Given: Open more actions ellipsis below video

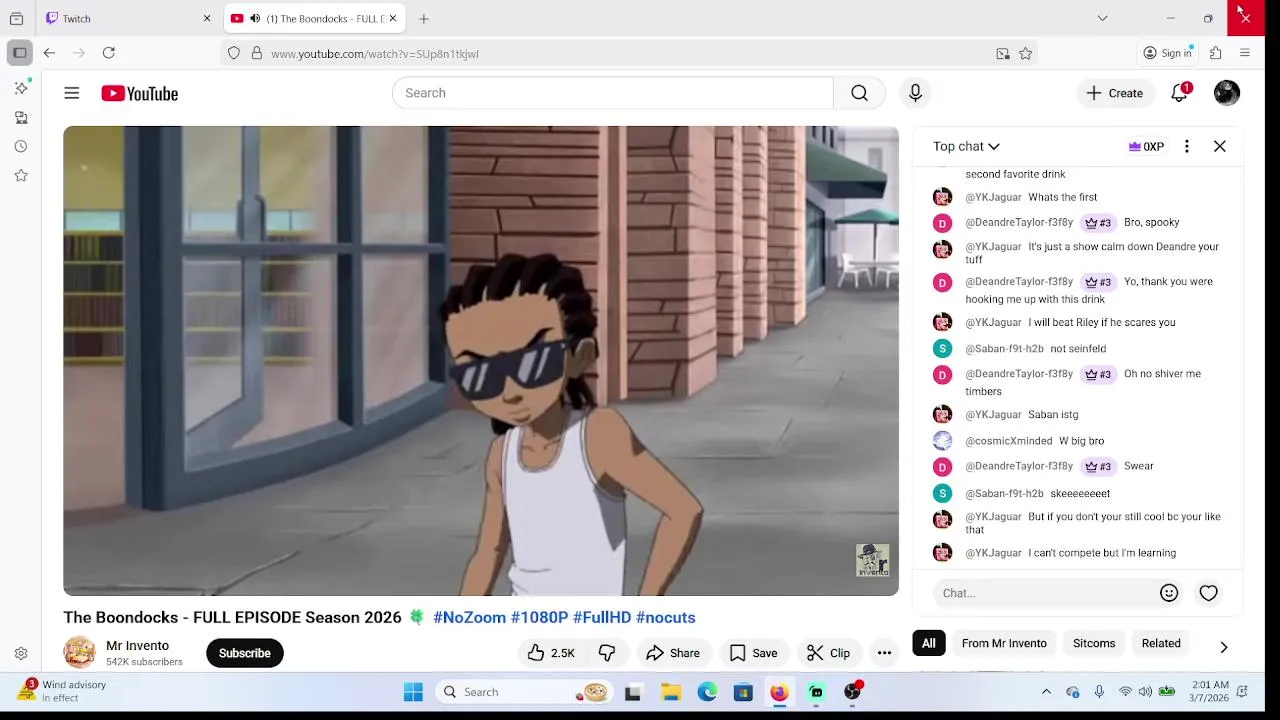Looking at the screenshot, I should (x=884, y=653).
